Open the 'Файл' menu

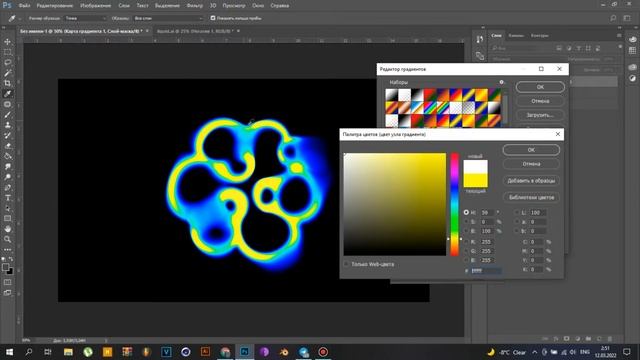coord(24,6)
